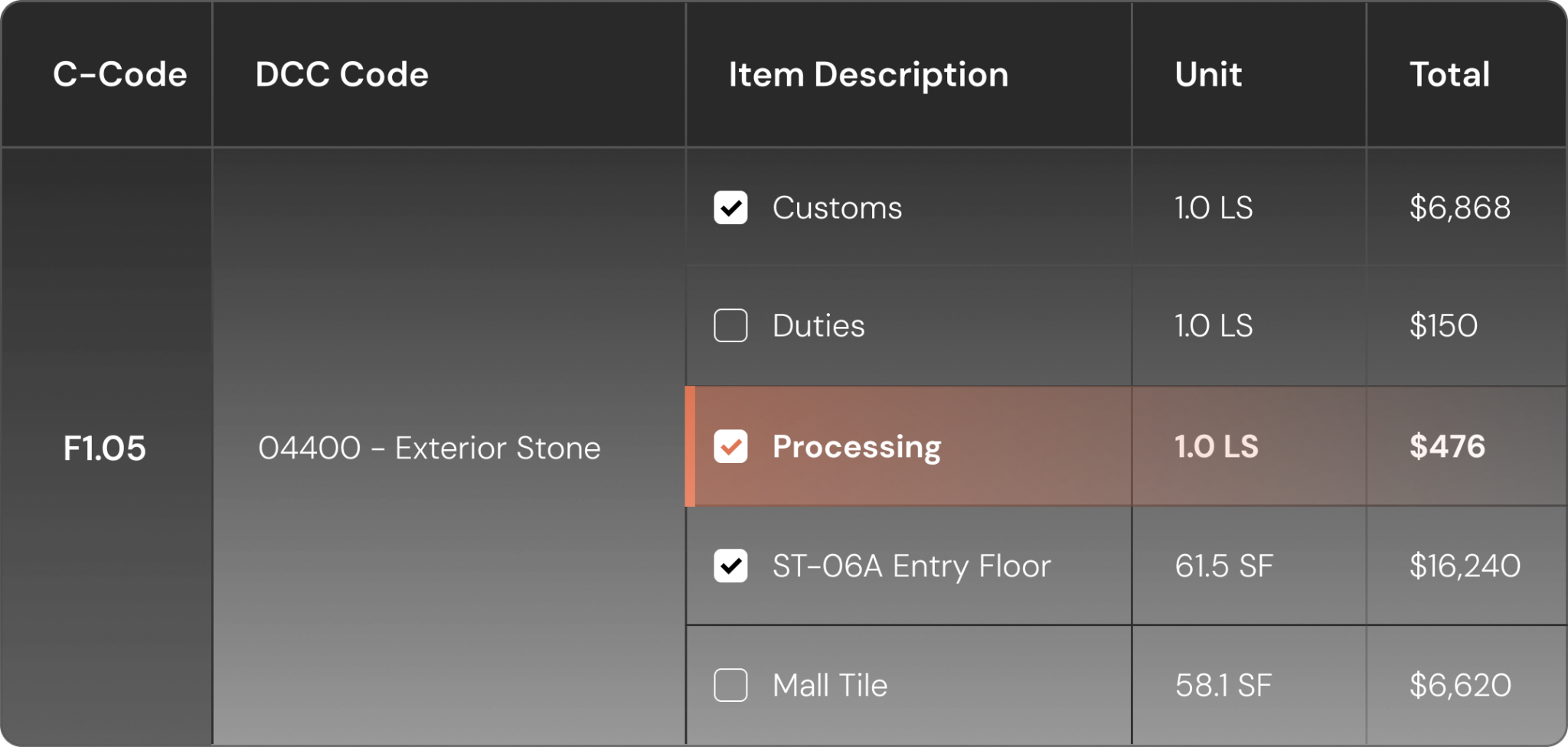1568x747 pixels.
Task: Click the $6,868 total cell
Action: [1459, 207]
